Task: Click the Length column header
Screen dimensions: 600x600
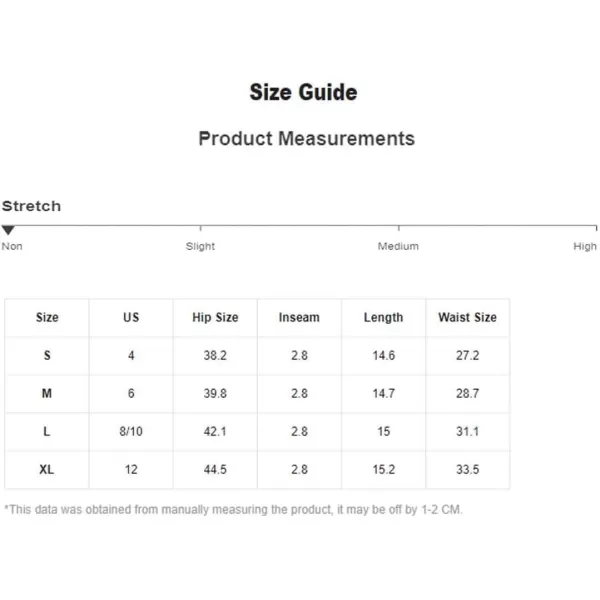Action: point(383,317)
